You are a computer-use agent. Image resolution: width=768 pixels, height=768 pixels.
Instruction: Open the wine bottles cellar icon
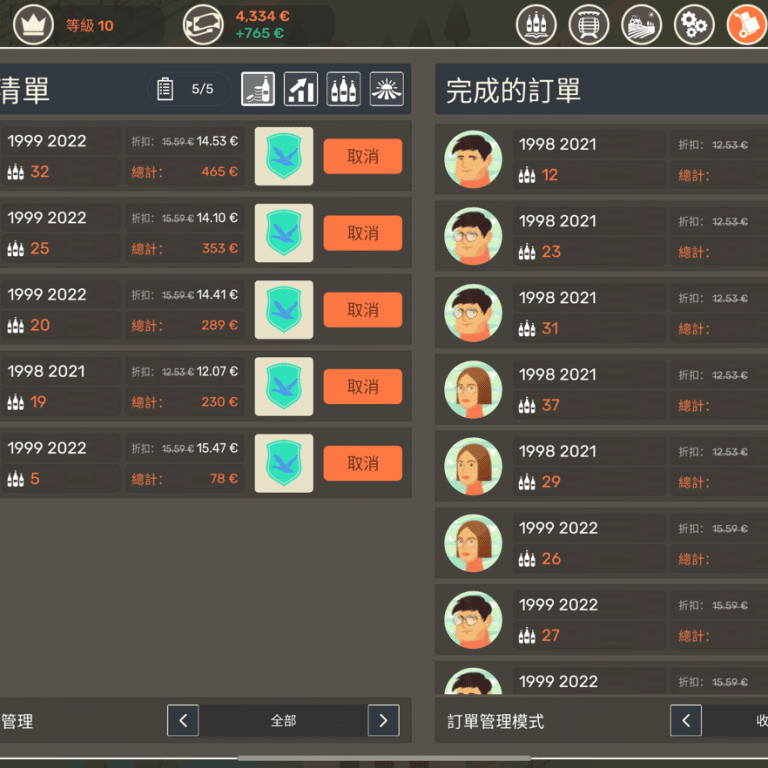click(536, 25)
